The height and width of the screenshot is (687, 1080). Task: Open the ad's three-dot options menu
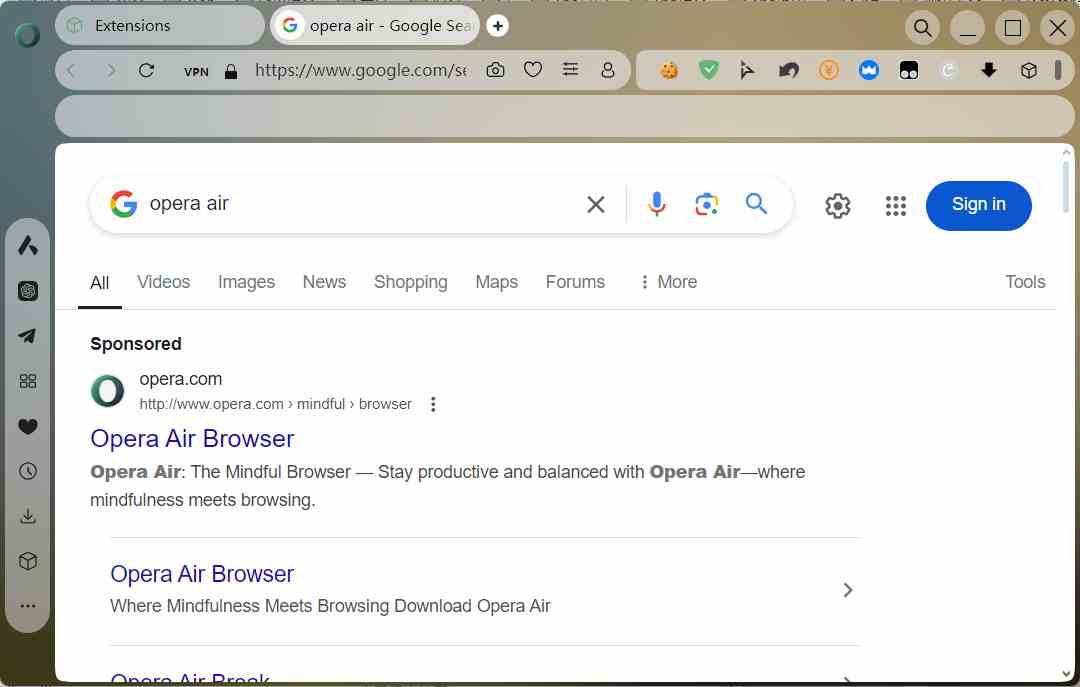[x=433, y=404]
